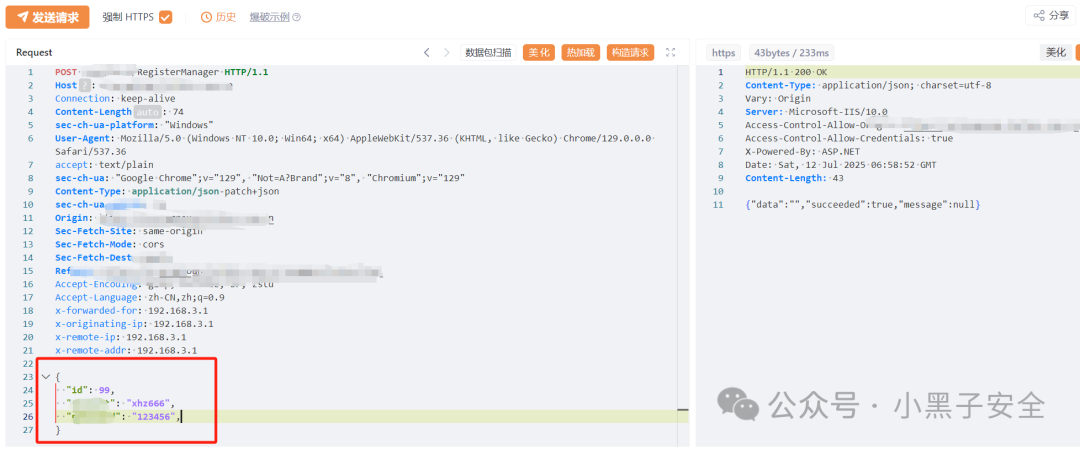Click the 数据包扫描 button

coord(488,52)
